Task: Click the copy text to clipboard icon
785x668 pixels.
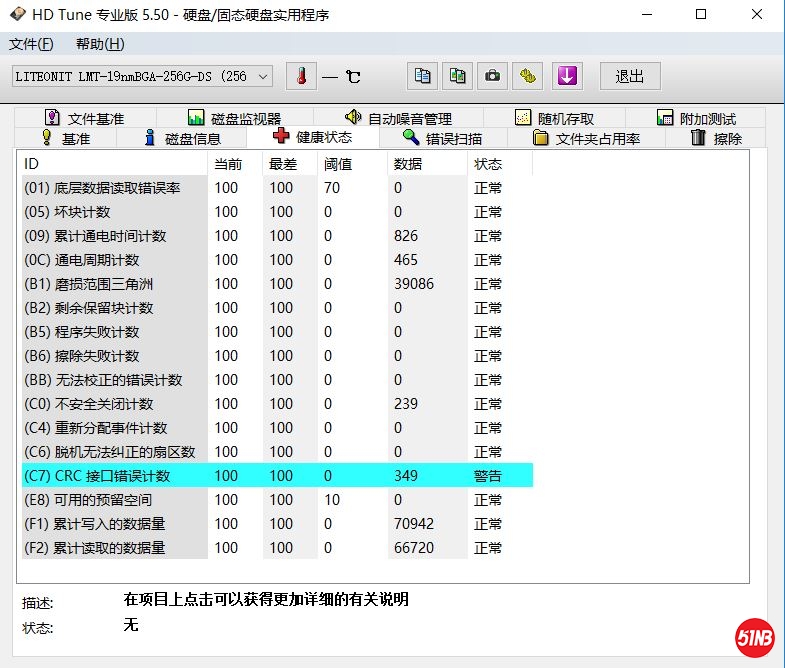Action: (423, 76)
